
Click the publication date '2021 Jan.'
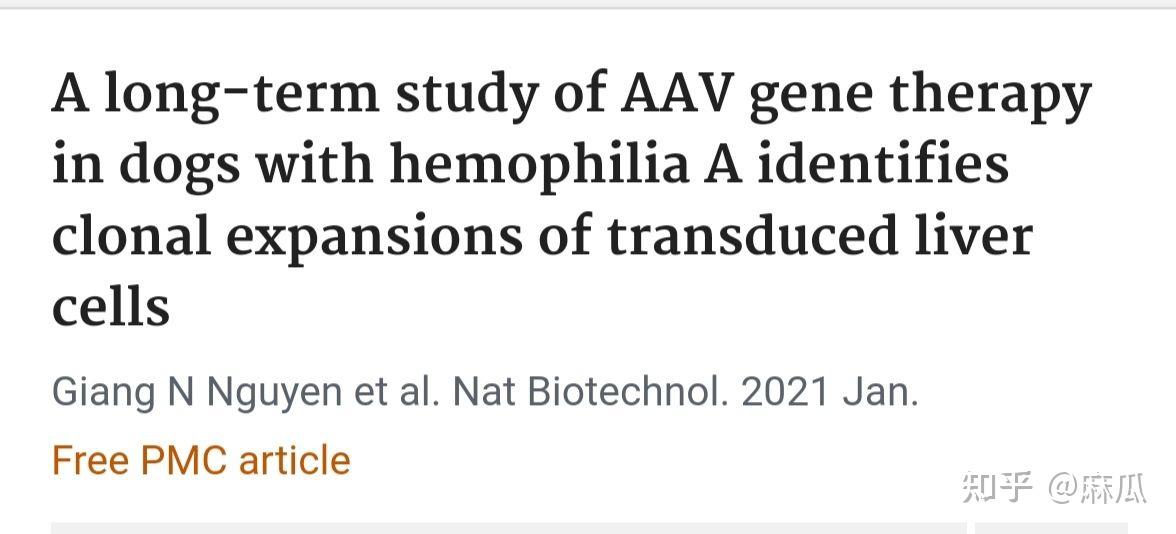(830, 392)
